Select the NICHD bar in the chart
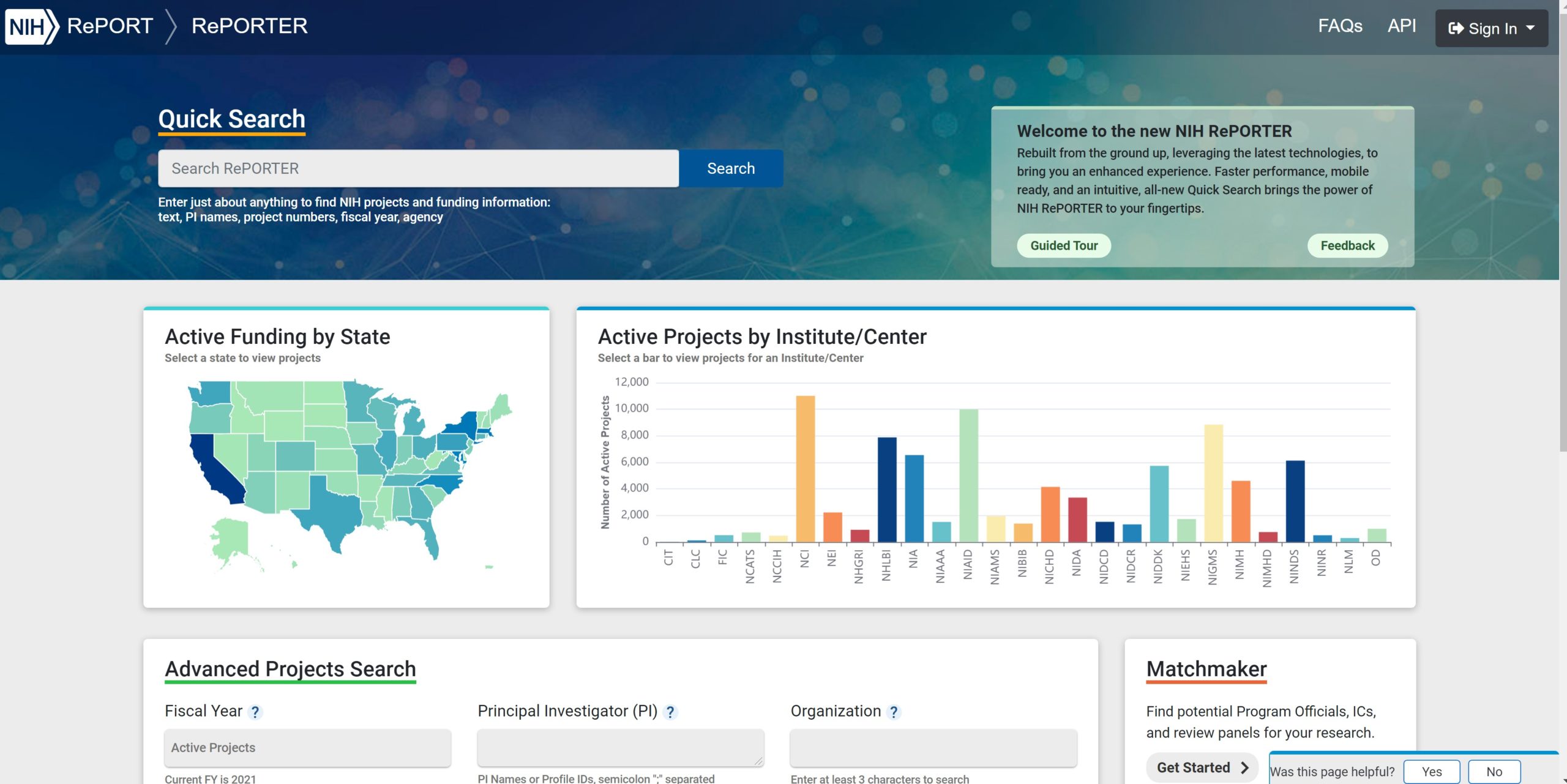Viewport: 1567px width, 784px height. point(1050,514)
